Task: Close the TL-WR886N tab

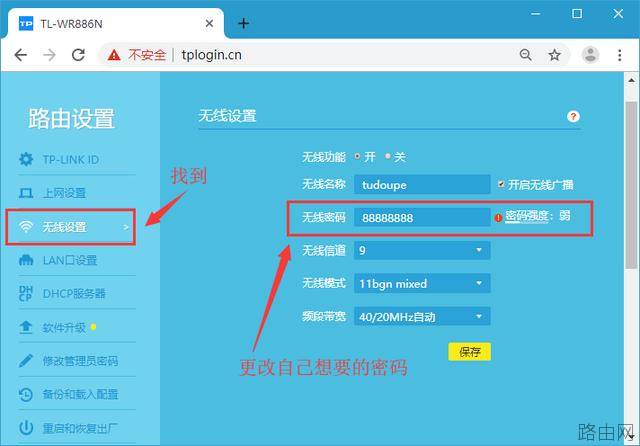Action: [x=209, y=24]
